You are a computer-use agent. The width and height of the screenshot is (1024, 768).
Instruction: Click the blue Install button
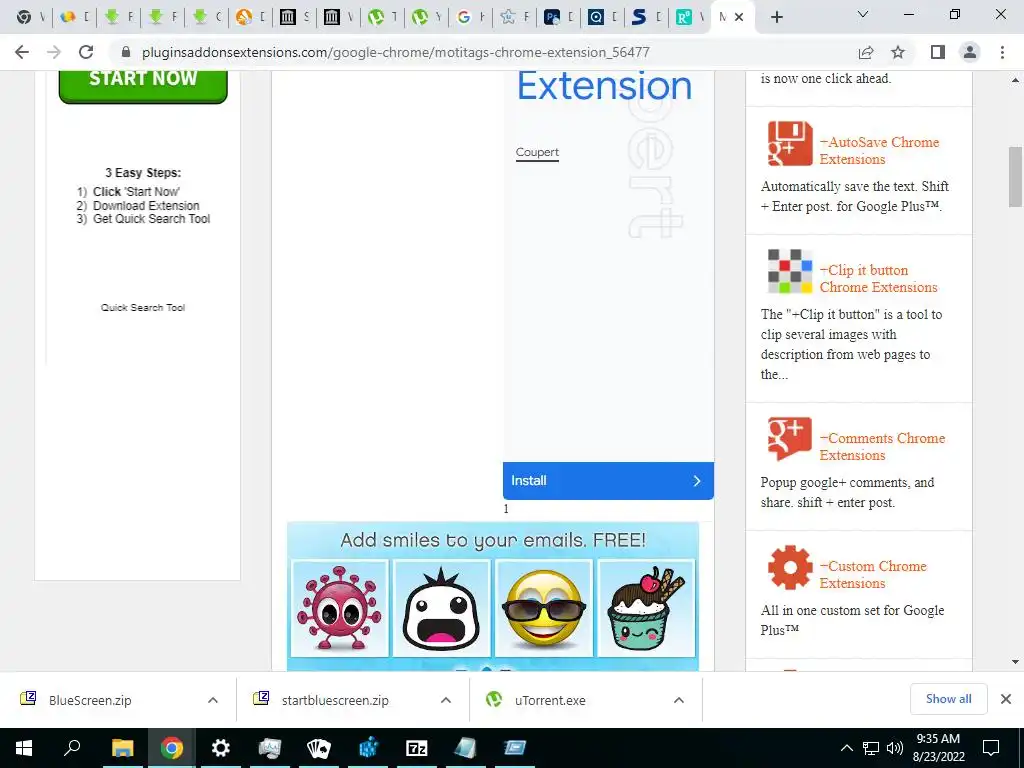pos(608,481)
